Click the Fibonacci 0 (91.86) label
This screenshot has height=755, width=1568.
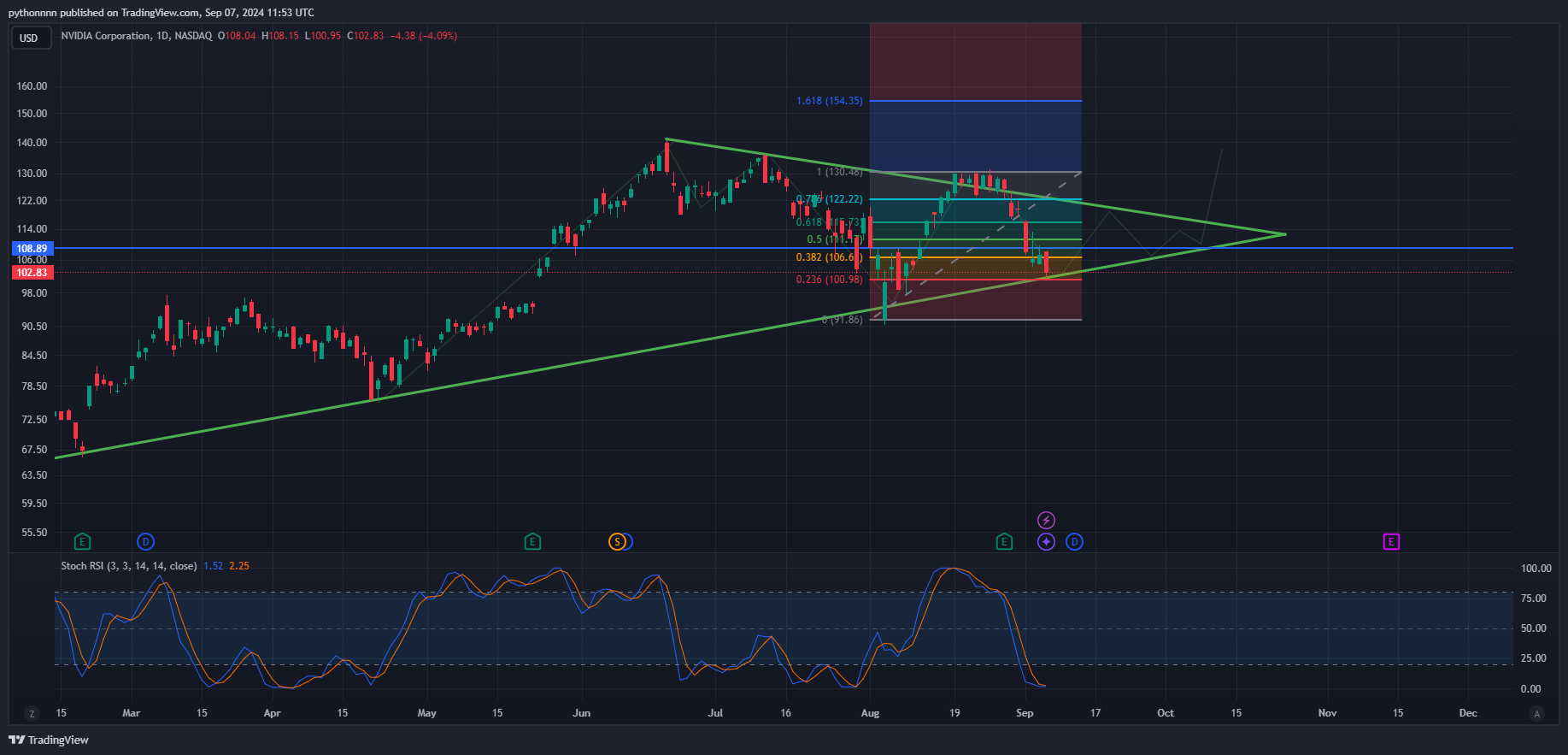click(842, 320)
